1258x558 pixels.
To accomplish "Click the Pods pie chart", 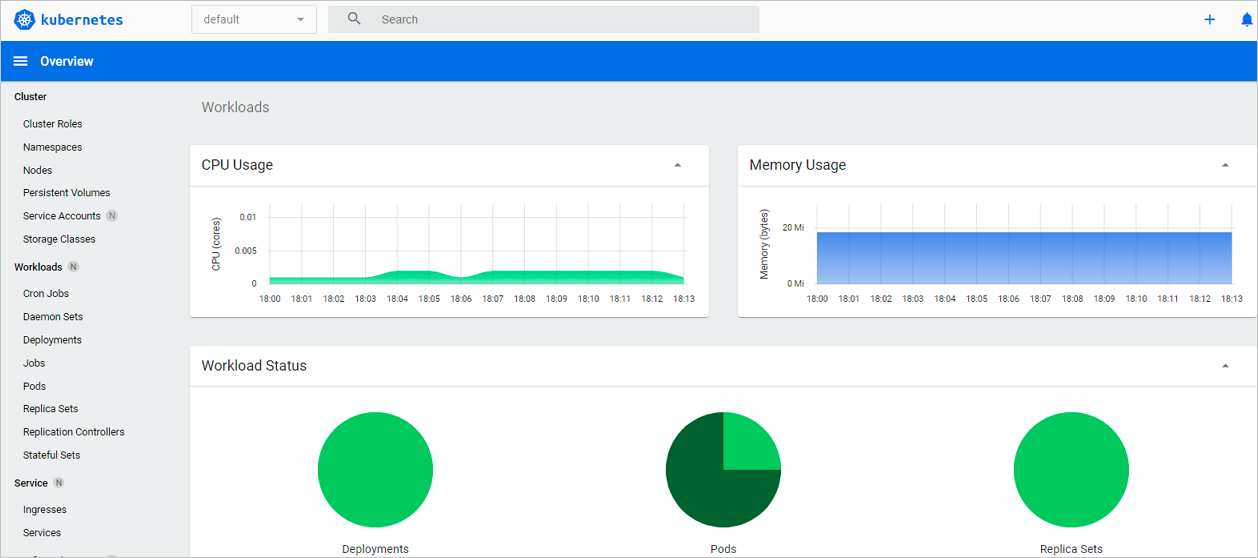I will coord(723,469).
